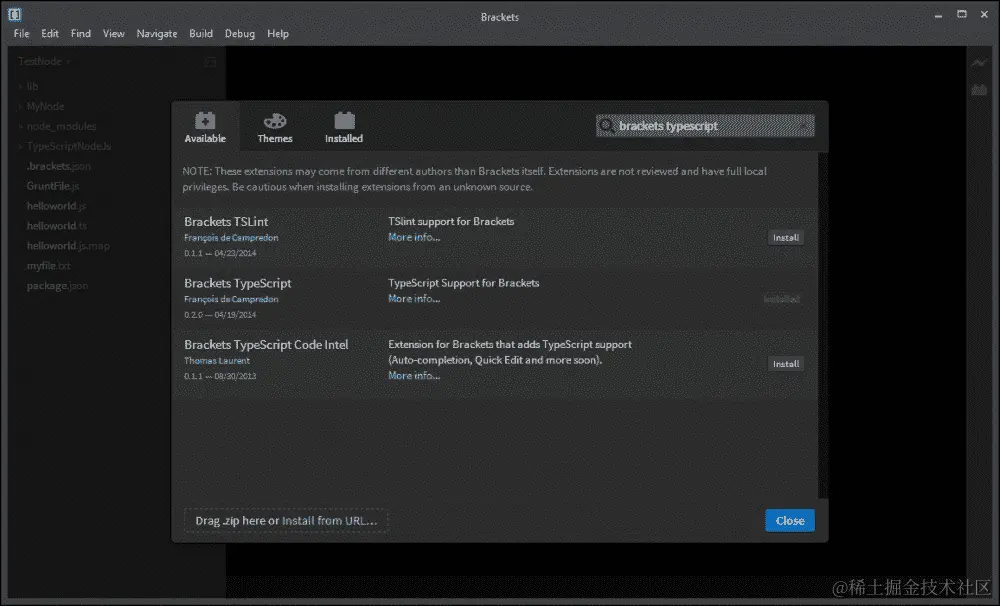Click Install from URL link
Image resolution: width=1000 pixels, height=606 pixels.
[x=329, y=521]
